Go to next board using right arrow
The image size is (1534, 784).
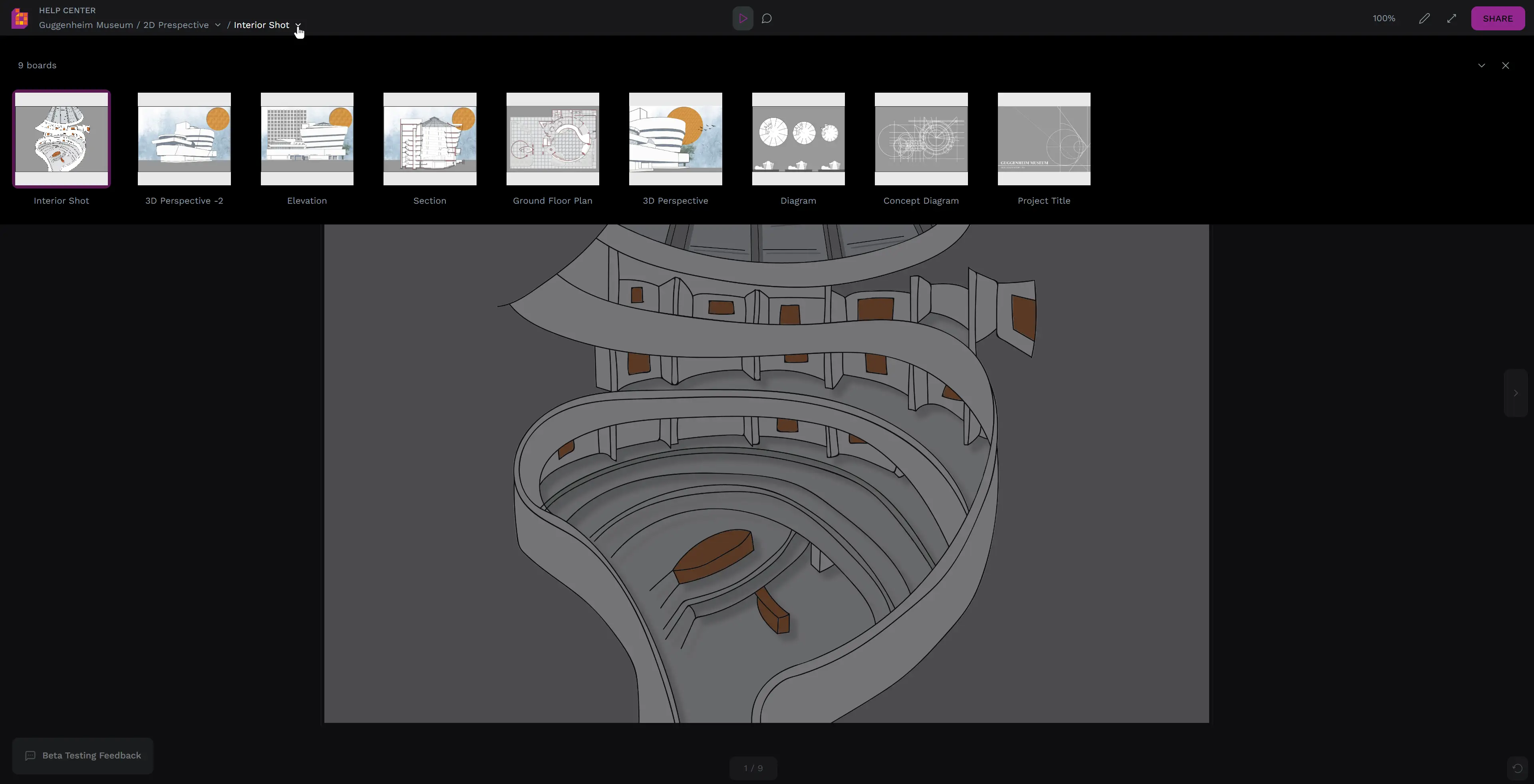click(x=1516, y=393)
